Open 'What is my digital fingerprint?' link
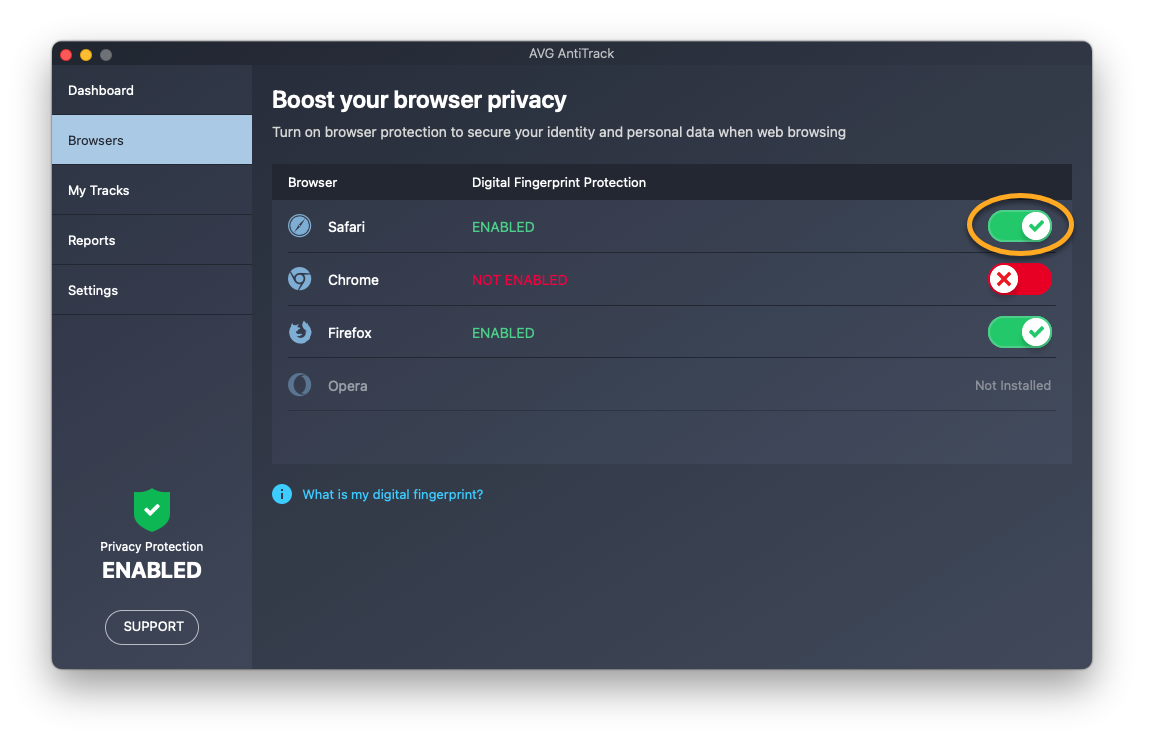 pos(393,494)
